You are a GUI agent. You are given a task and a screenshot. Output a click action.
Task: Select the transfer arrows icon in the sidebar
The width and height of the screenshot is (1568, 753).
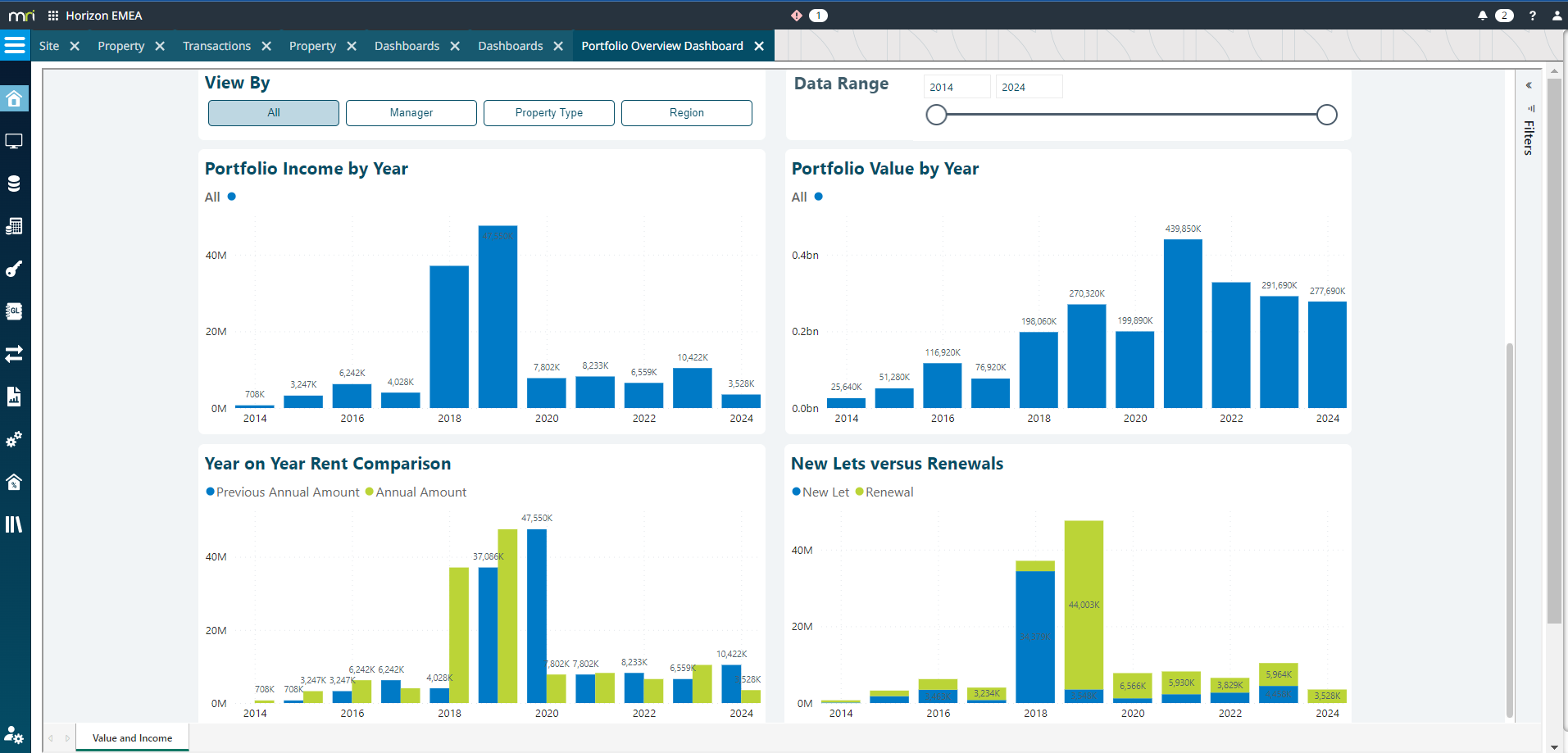(x=15, y=354)
